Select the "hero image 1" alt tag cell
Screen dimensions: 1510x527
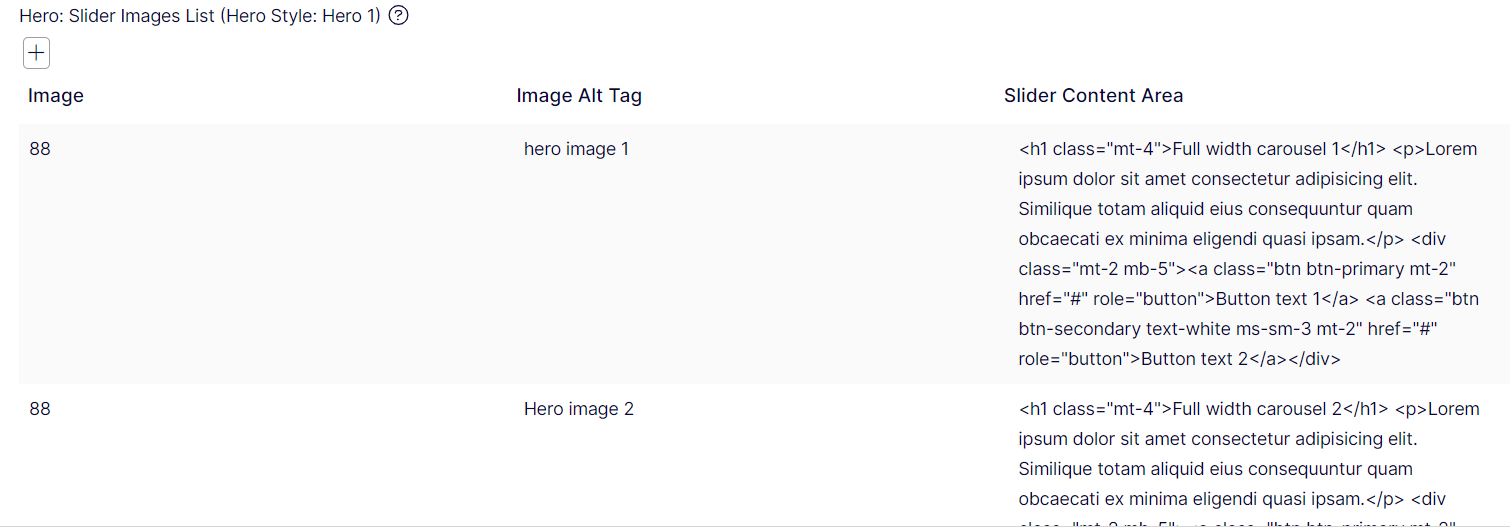[576, 149]
